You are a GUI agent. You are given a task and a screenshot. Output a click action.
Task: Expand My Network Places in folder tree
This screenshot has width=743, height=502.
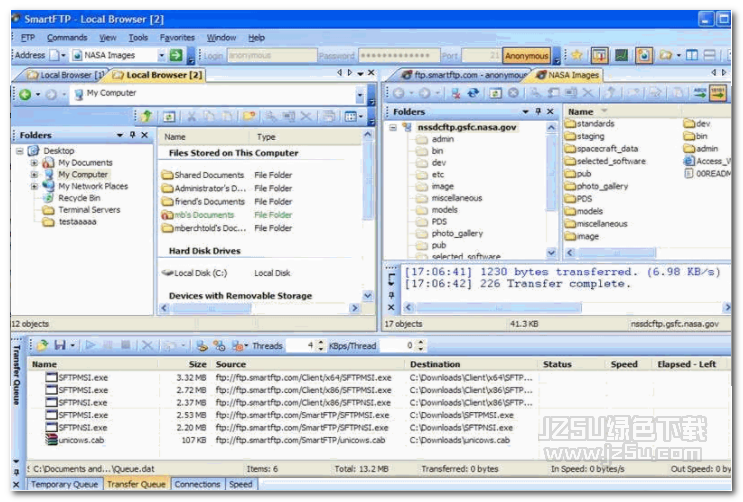click(34, 186)
